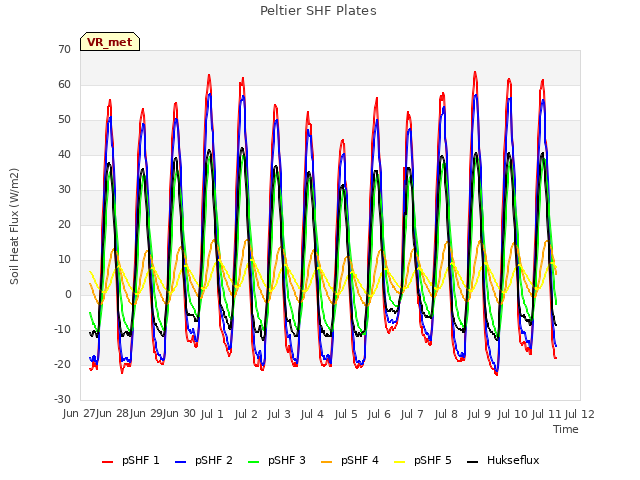The height and width of the screenshot is (480, 640).
Task: Click the Jul 9 date tick label
Action: click(479, 414)
